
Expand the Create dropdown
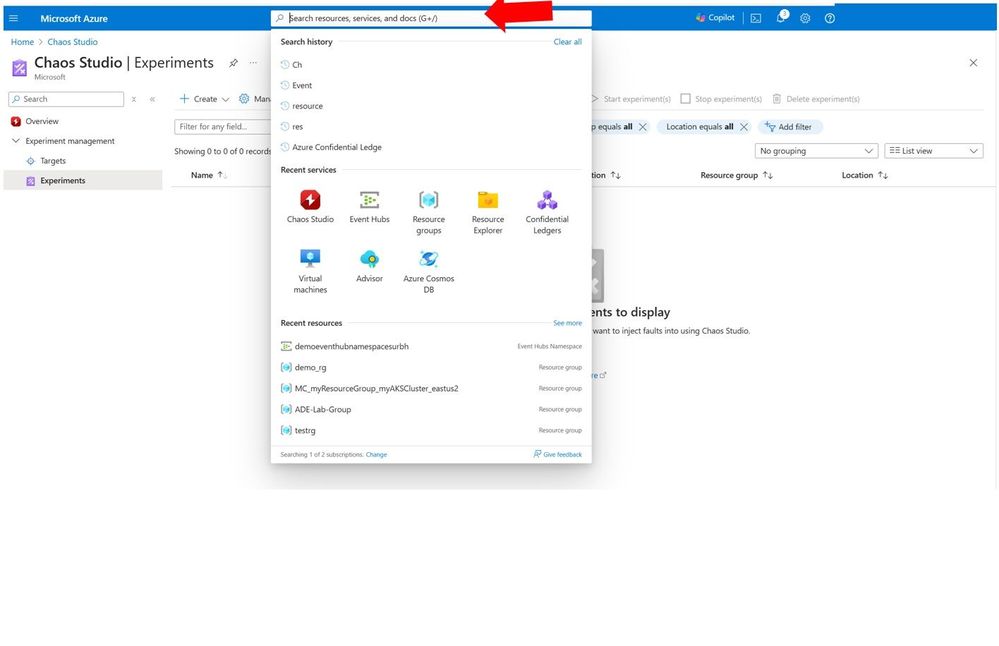(x=205, y=99)
